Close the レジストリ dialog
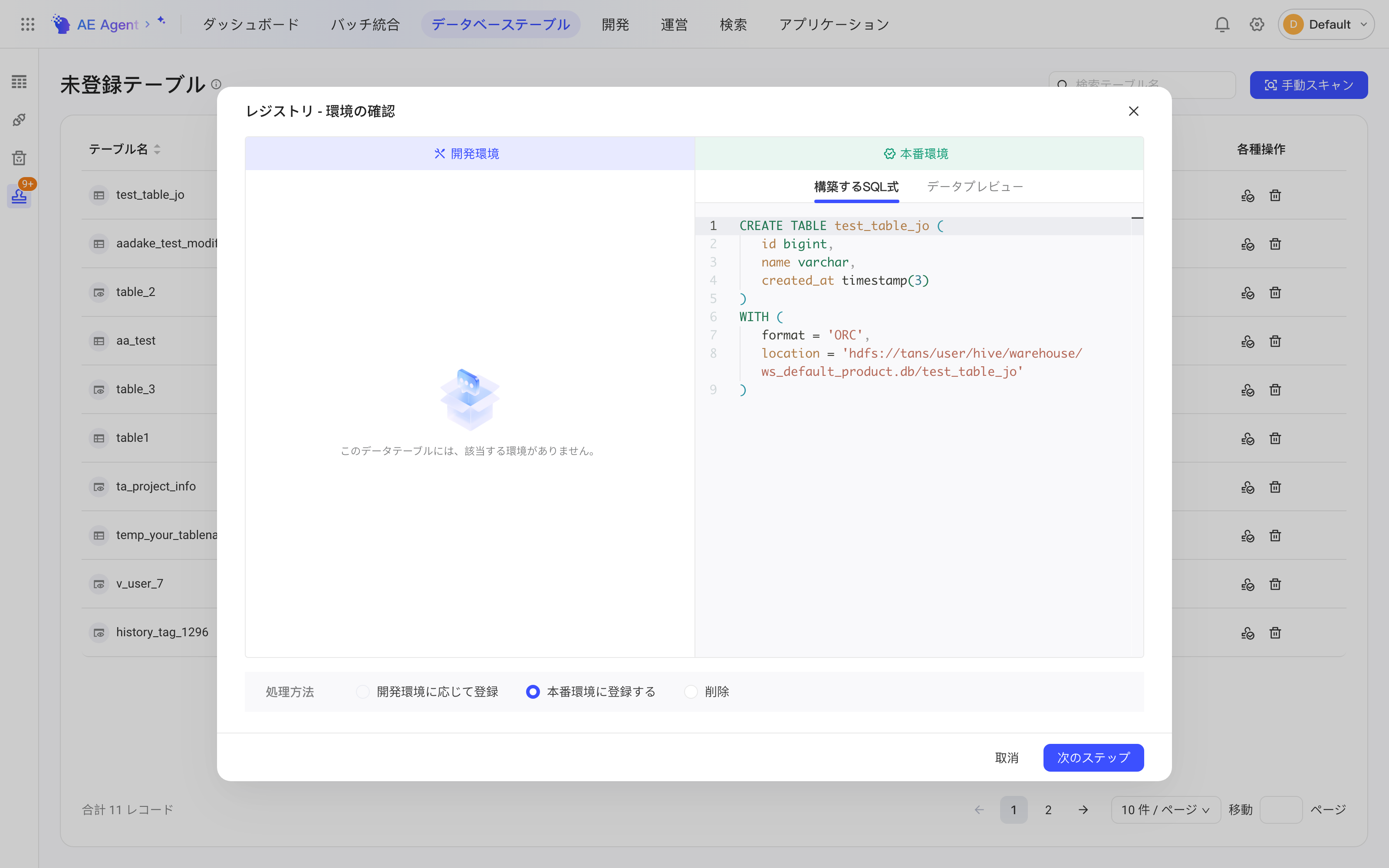This screenshot has height=868, width=1389. pyautogui.click(x=1134, y=111)
